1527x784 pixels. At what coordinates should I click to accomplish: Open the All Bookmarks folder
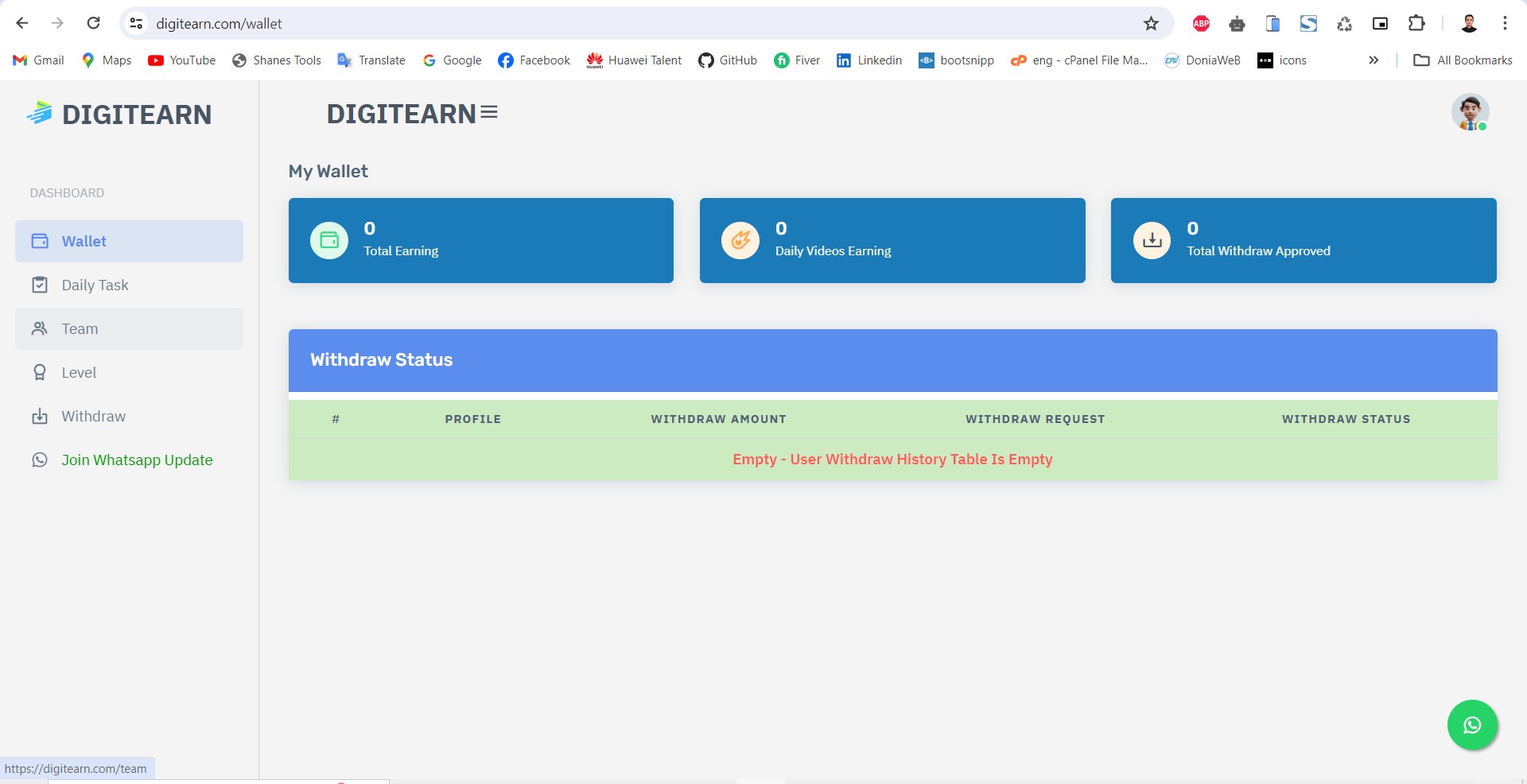pyautogui.click(x=1463, y=60)
